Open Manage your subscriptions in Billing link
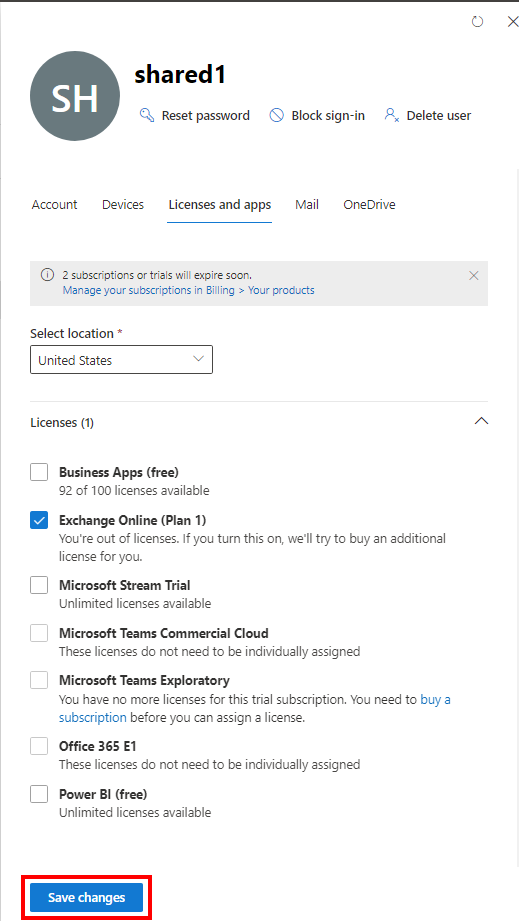The image size is (519, 921). pos(188,290)
